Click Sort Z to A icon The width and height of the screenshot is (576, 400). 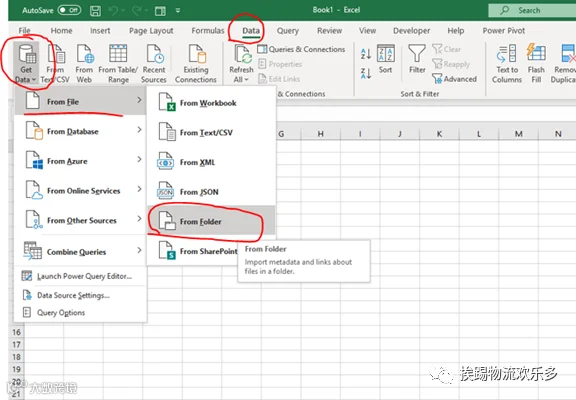366,73
